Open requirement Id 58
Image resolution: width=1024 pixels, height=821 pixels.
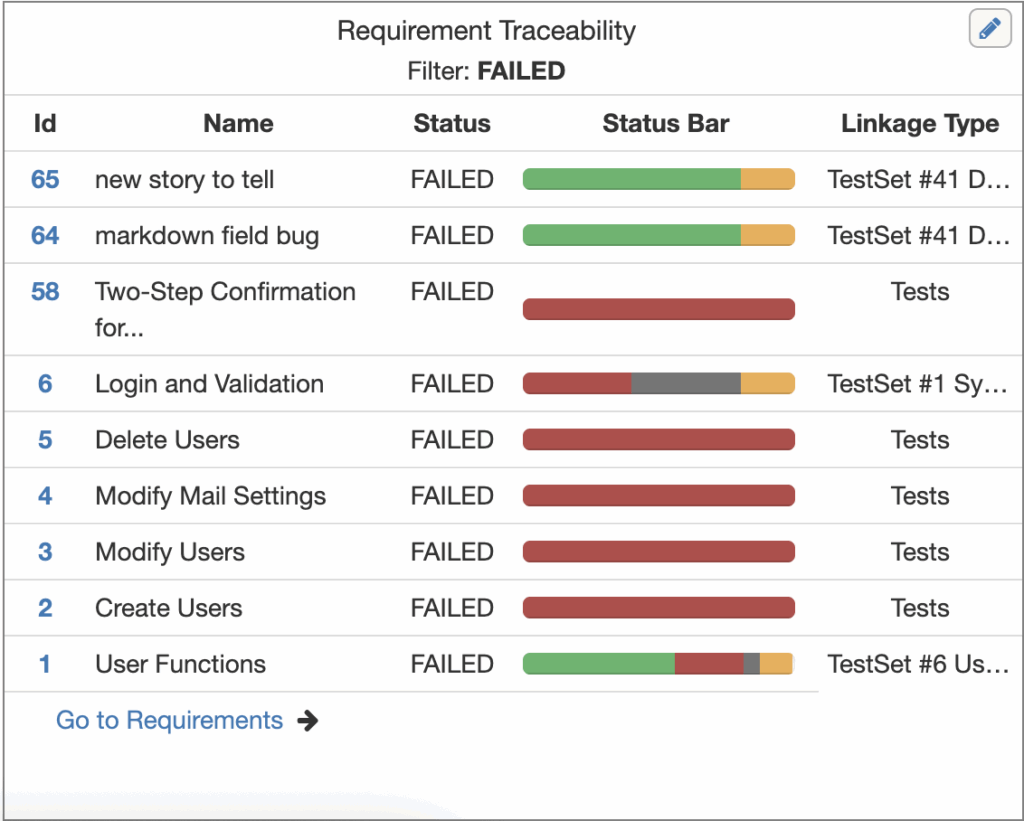pyautogui.click(x=45, y=292)
